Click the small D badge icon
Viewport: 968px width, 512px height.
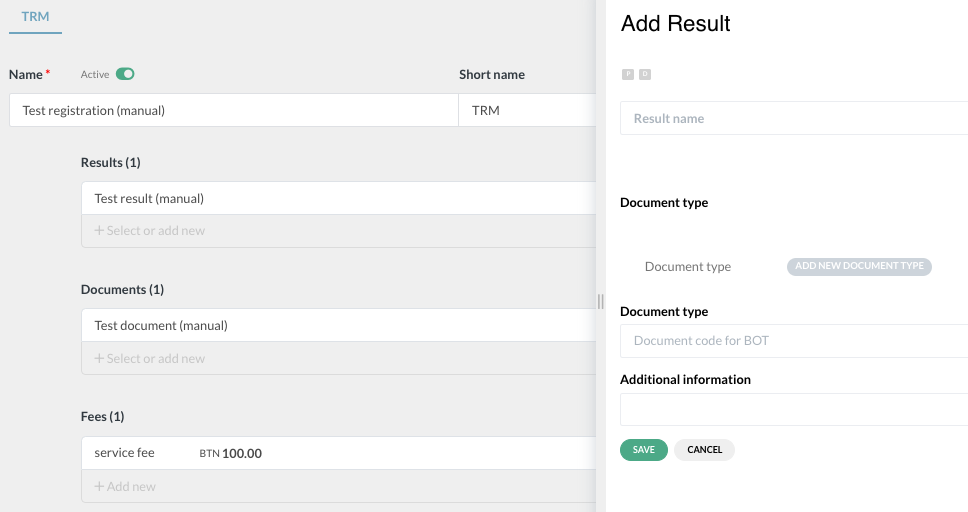[x=645, y=74]
